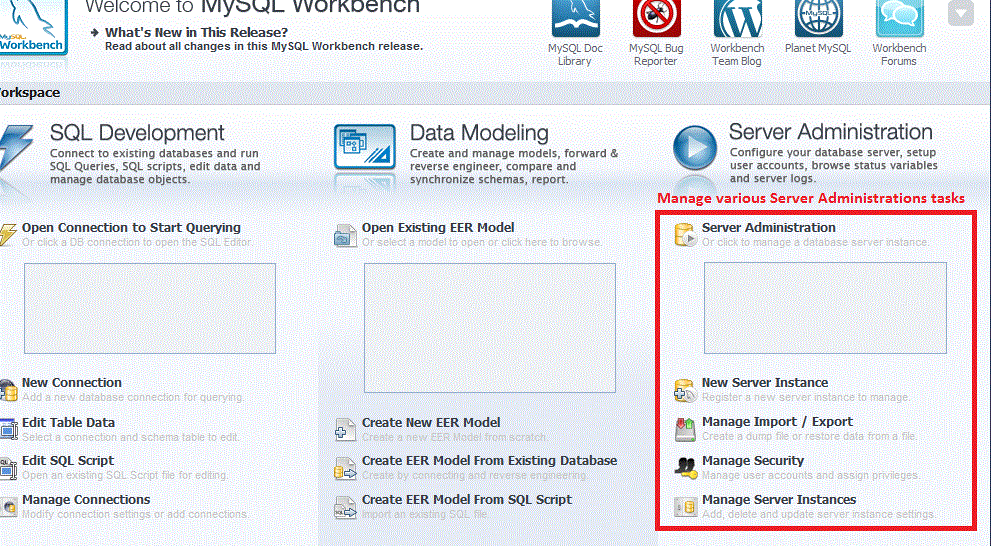Click the MySQL Workbench dolphin logo

point(32,27)
